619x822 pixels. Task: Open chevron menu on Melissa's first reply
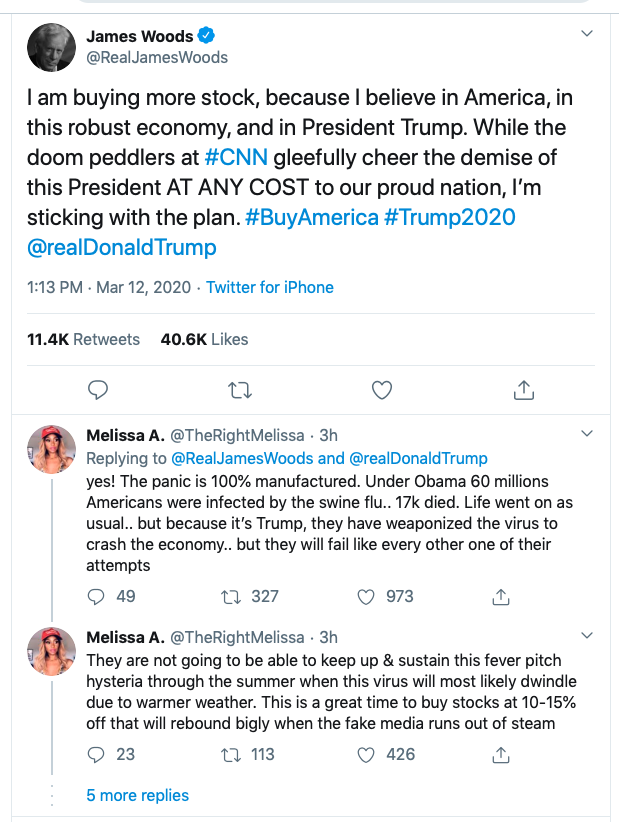587,434
